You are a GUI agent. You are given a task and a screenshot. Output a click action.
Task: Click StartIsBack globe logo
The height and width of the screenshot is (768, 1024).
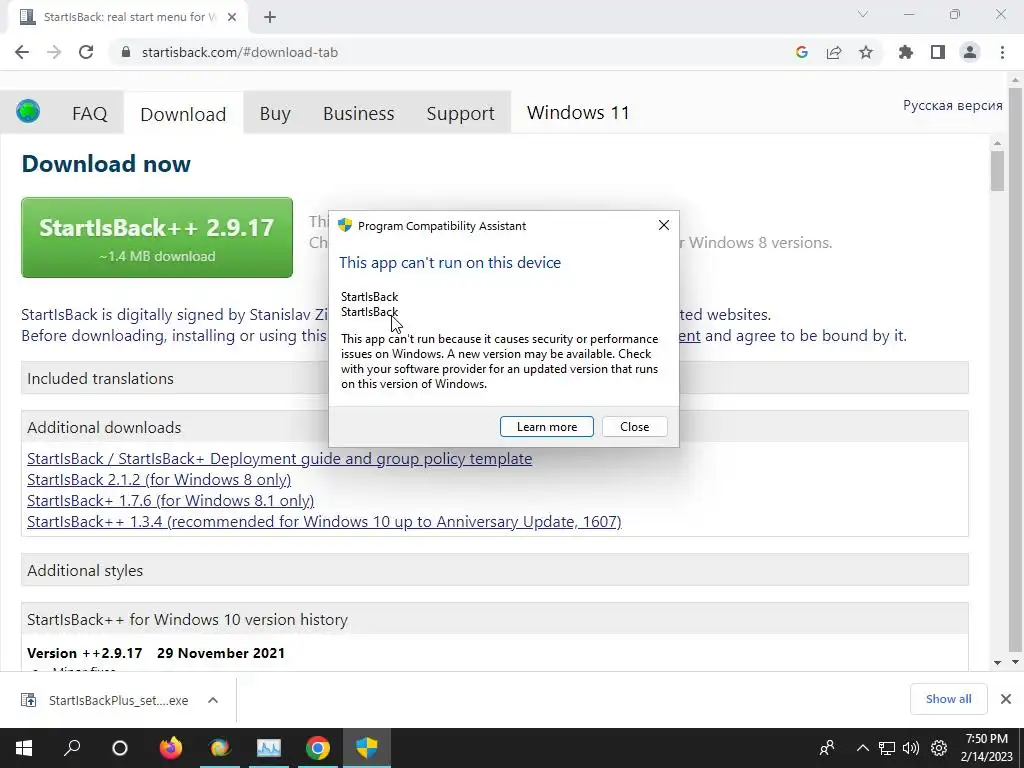28,111
